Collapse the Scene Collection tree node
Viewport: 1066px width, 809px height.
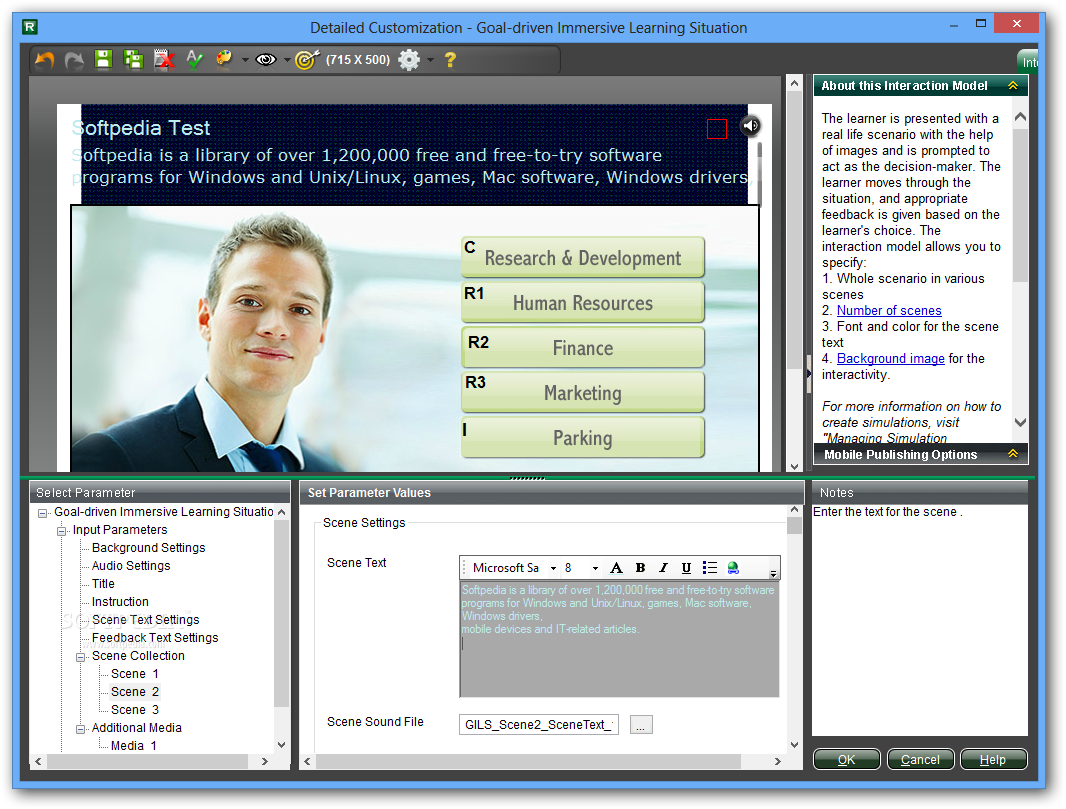80,657
